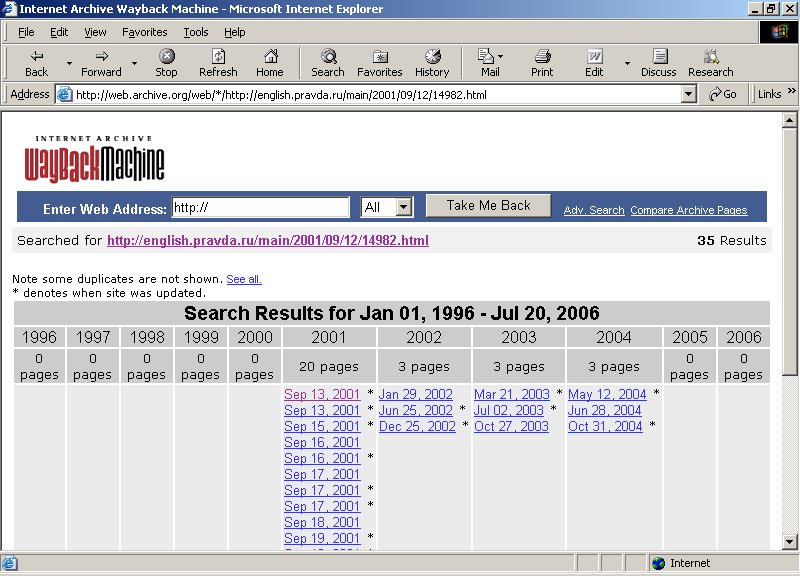This screenshot has height=576, width=800.
Task: Open the Favorites toolbar folder icon
Action: (380, 56)
